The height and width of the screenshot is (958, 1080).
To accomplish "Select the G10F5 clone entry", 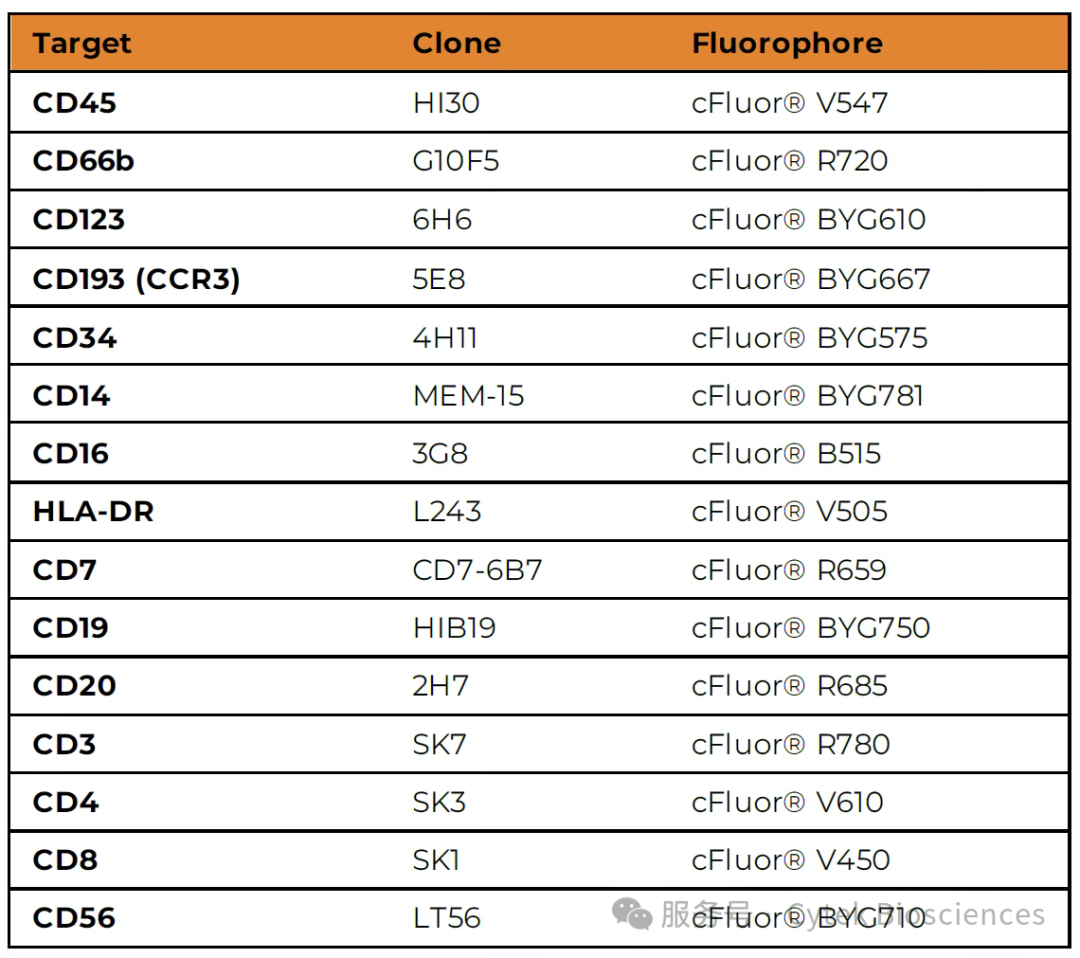I will click(456, 161).
